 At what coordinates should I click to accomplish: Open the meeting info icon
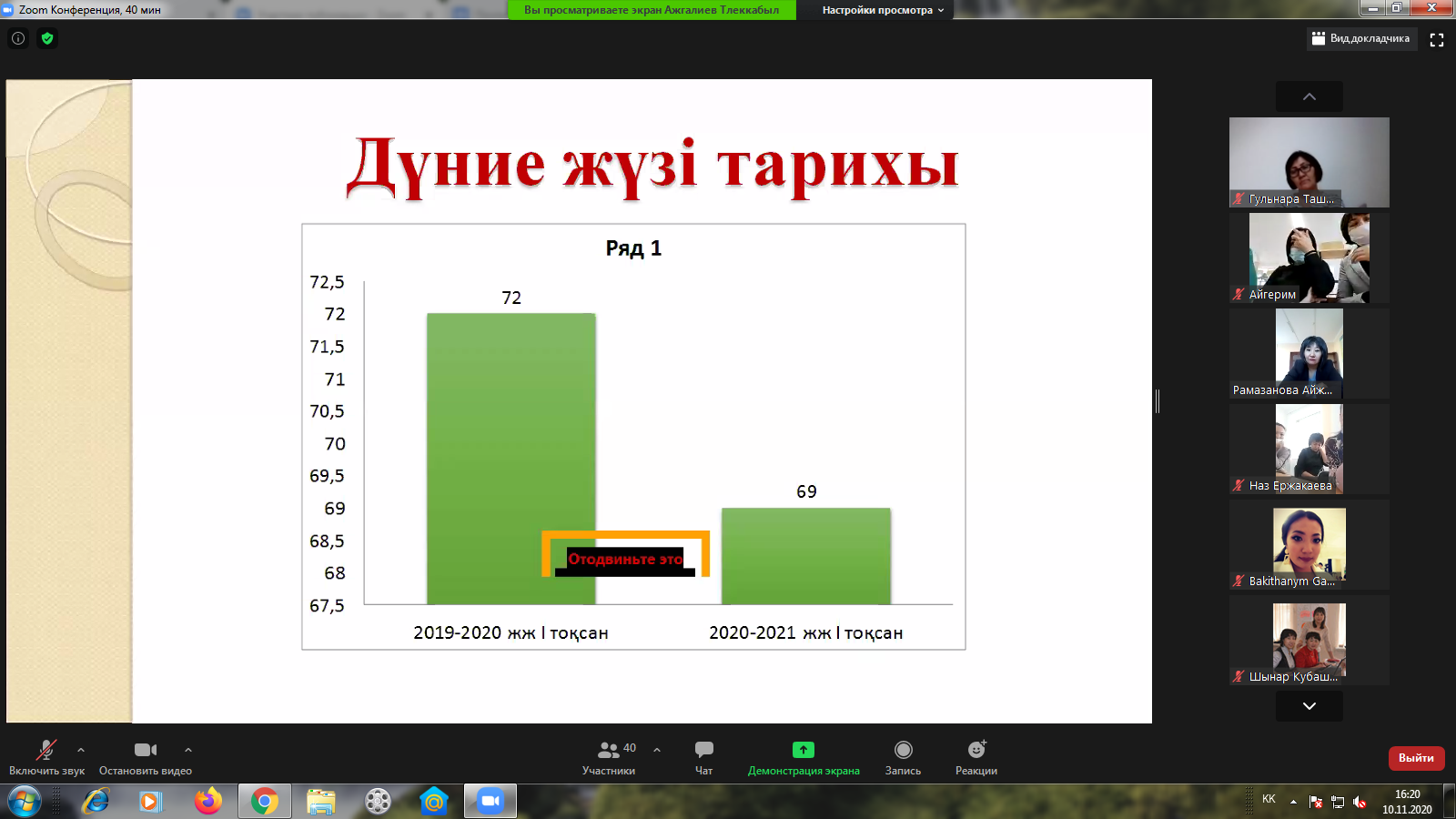pos(18,38)
